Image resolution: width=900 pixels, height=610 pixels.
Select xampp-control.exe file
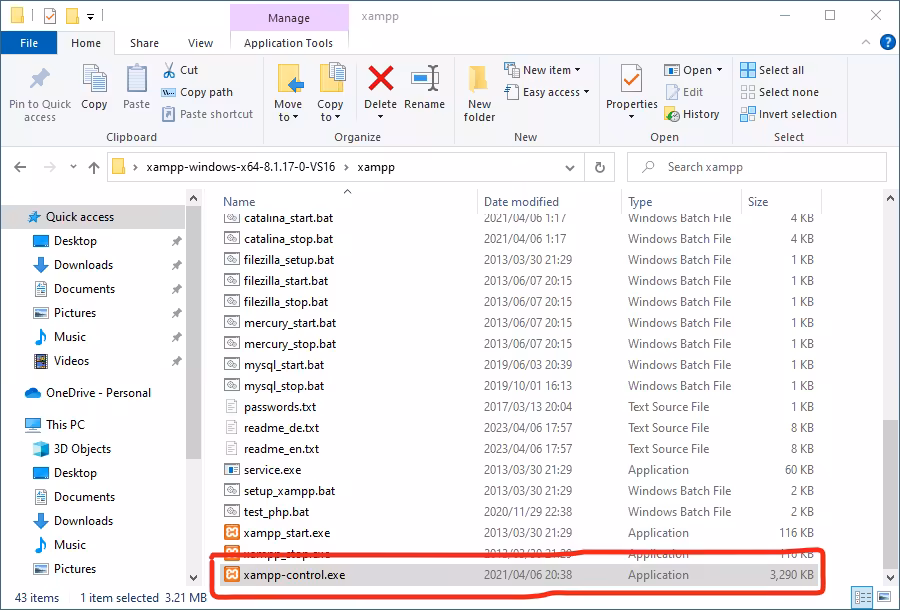[x=517, y=574]
